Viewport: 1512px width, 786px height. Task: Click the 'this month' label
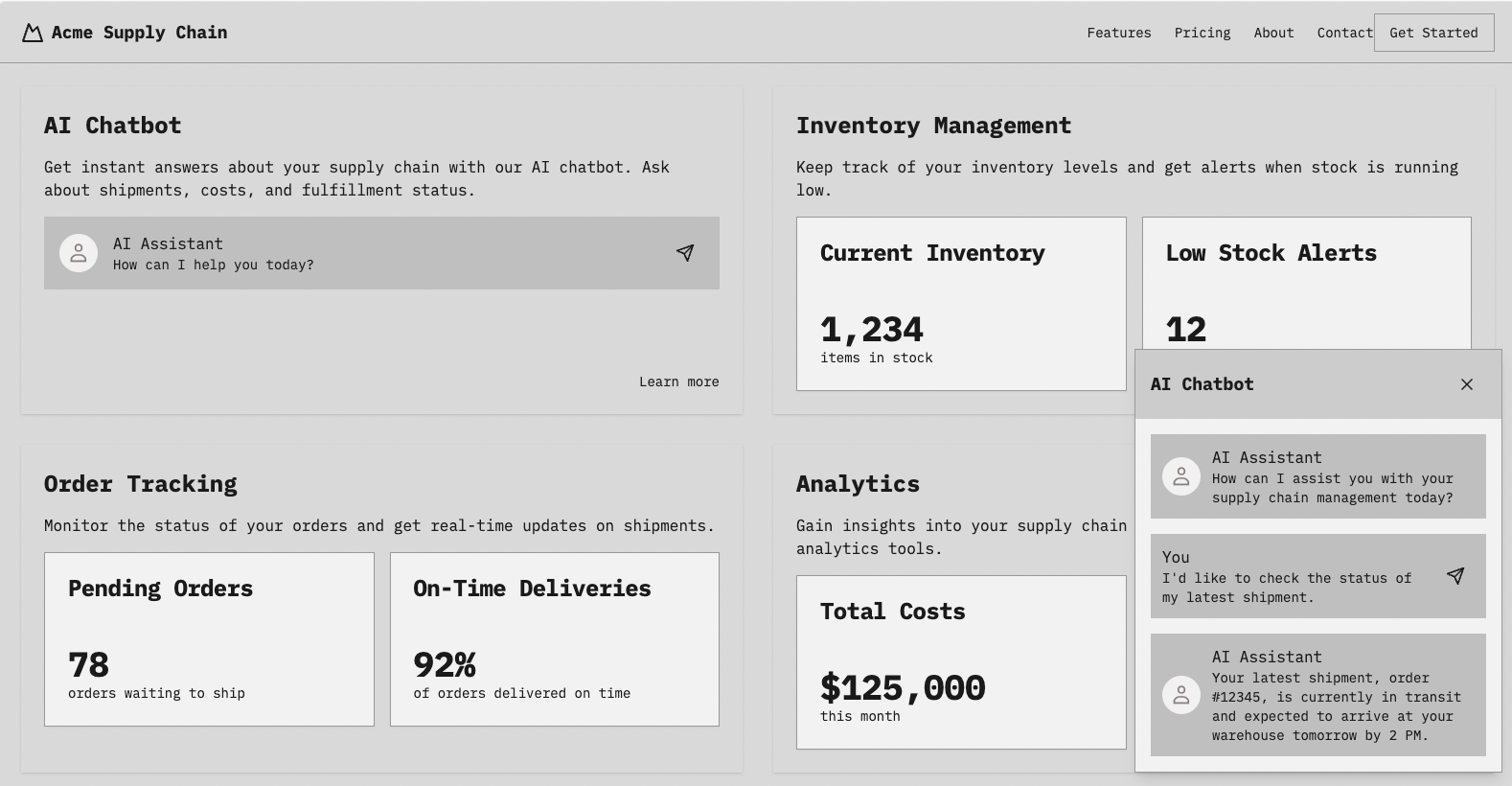[860, 716]
